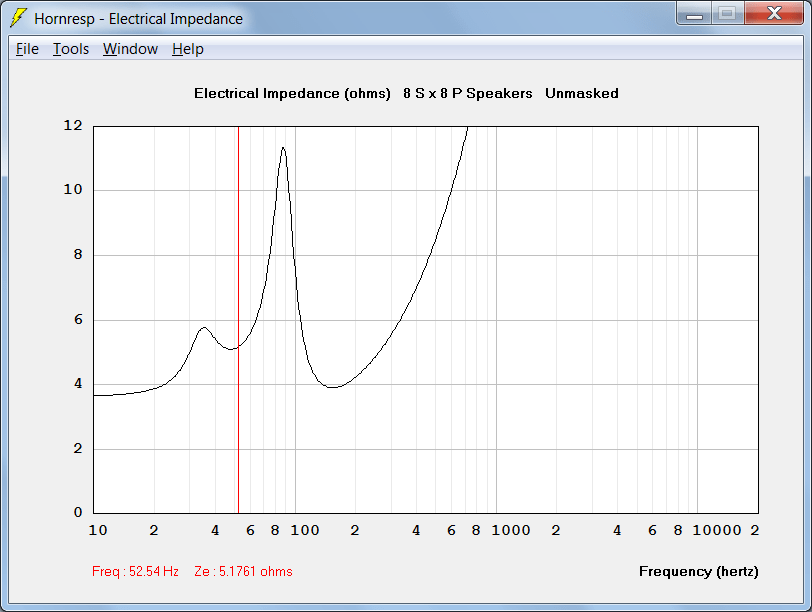Click the tall impedance peak near 90 Hz
Viewport: 812px width, 612px height.
pos(283,149)
